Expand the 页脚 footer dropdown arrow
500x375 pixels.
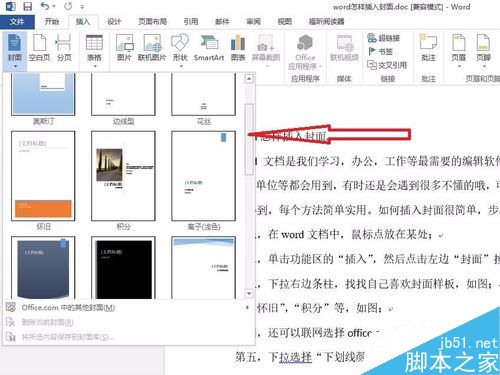(x=484, y=66)
